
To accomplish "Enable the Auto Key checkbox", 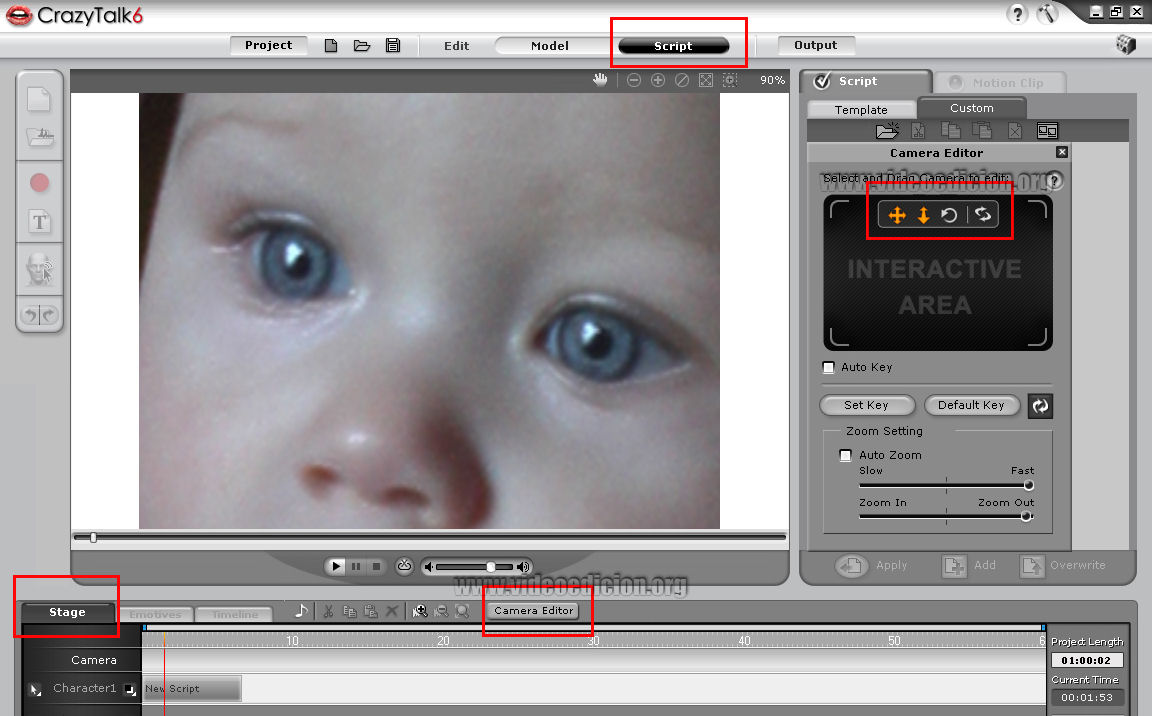I will [x=828, y=367].
